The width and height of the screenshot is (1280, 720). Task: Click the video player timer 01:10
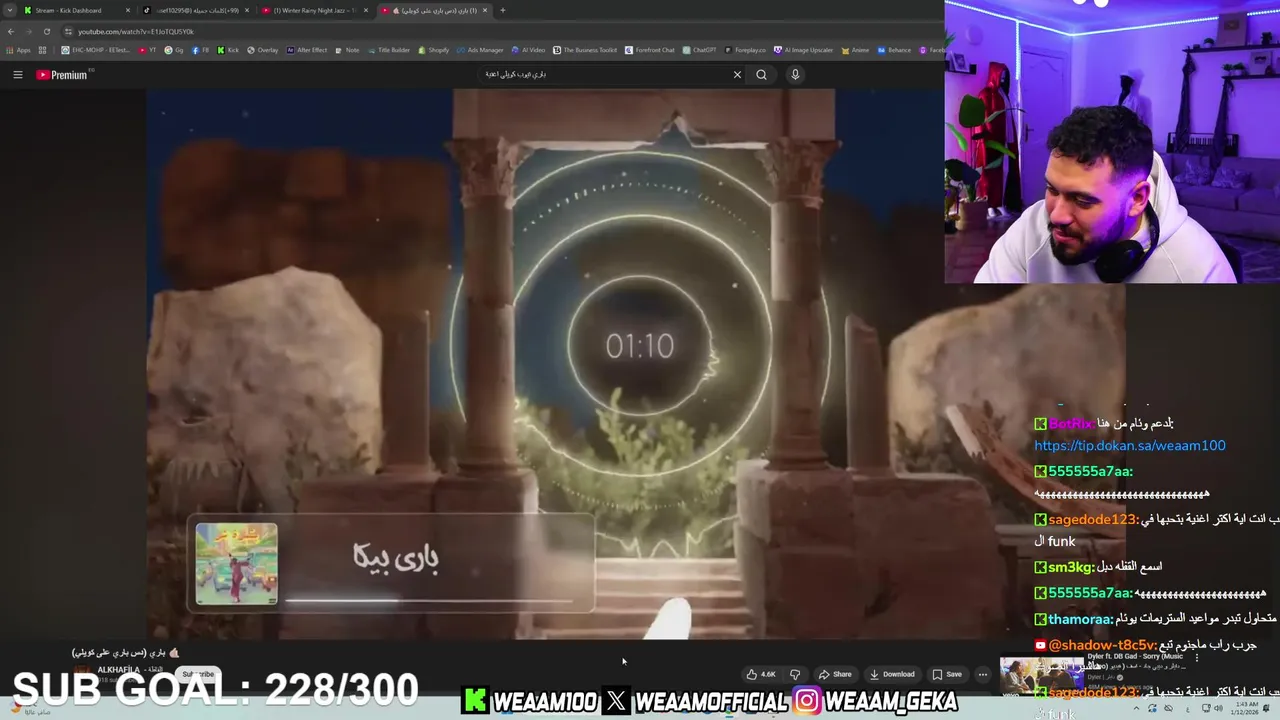pos(640,346)
